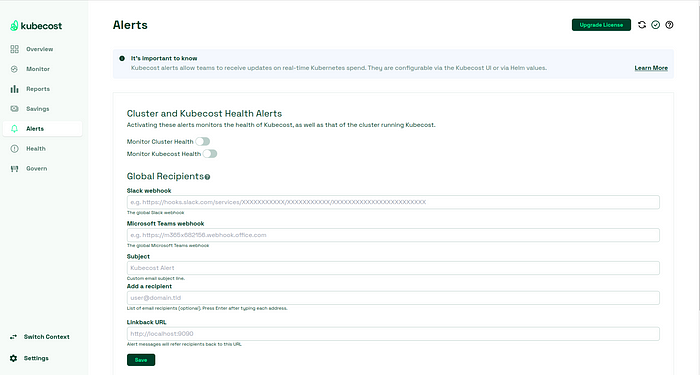Click the Add a recipient email field
The image size is (700, 375).
click(393, 298)
